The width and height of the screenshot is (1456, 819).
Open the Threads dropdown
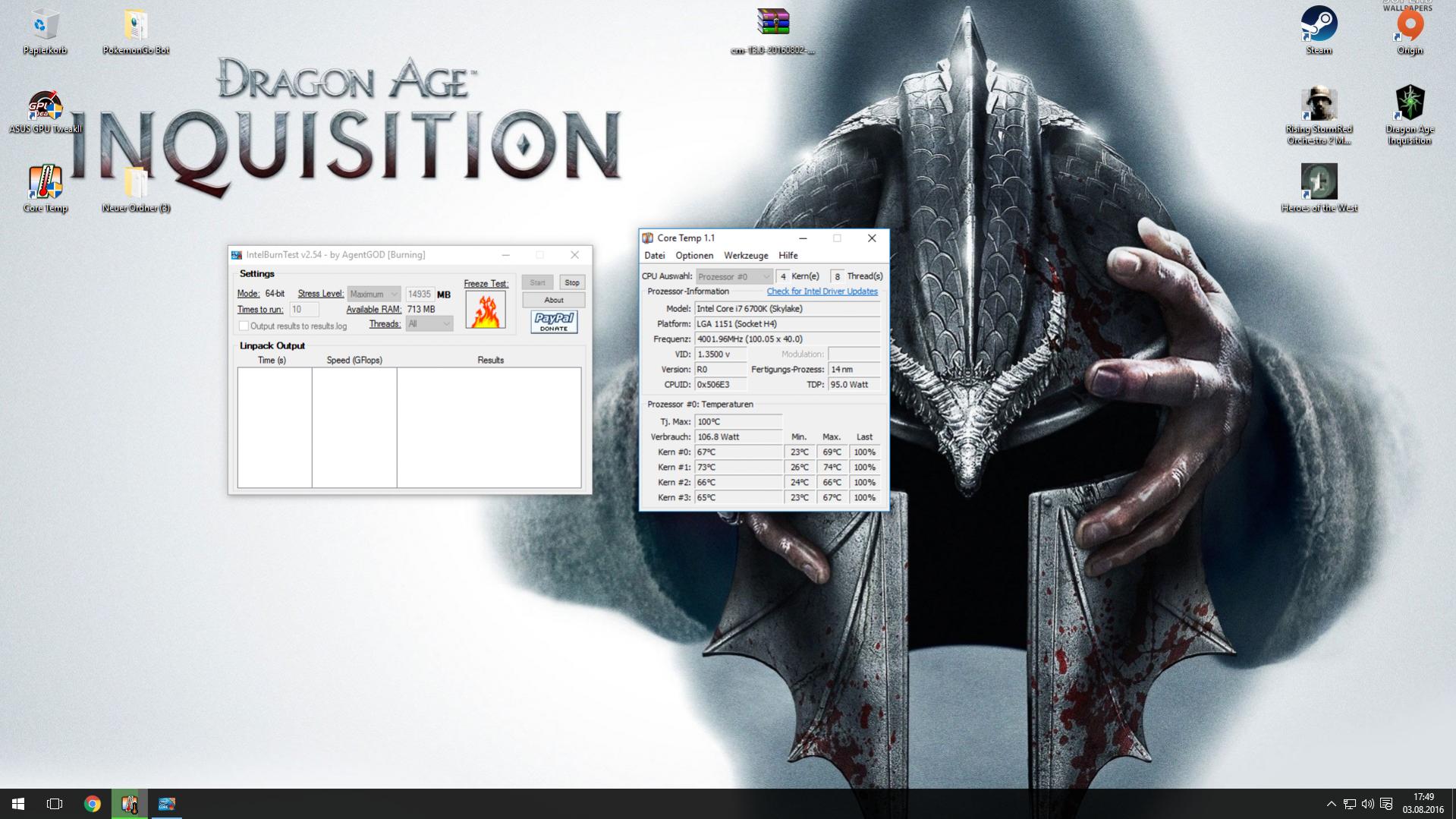click(429, 324)
